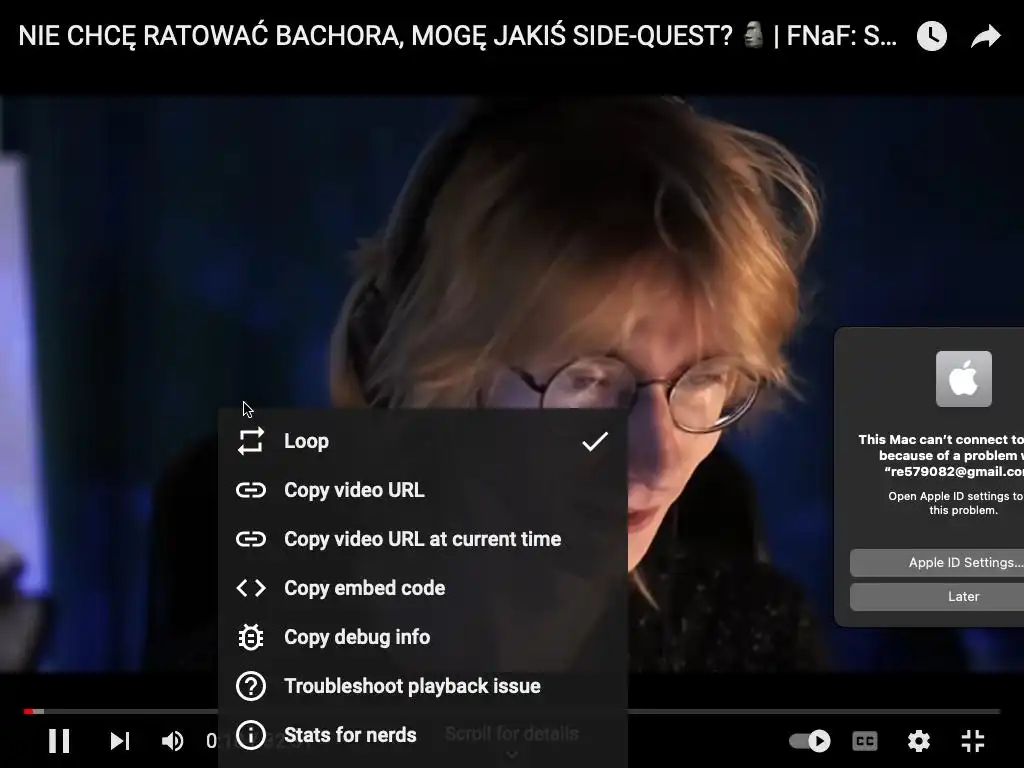Click the Apple logo icon in dialog

coord(963,379)
